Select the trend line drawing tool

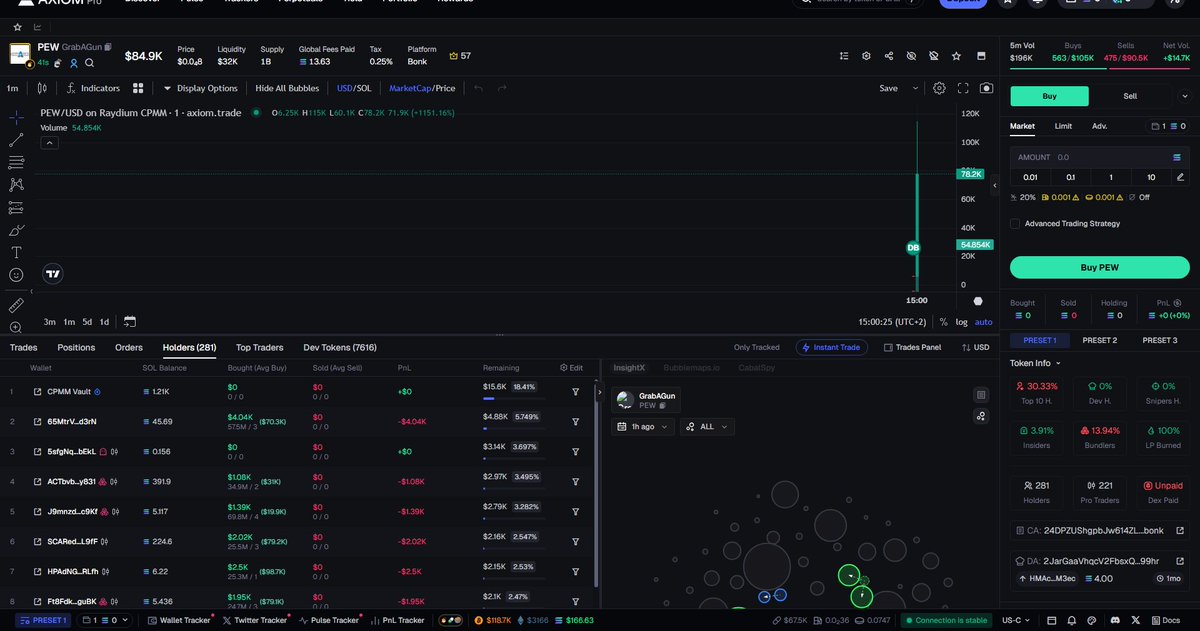click(16, 140)
